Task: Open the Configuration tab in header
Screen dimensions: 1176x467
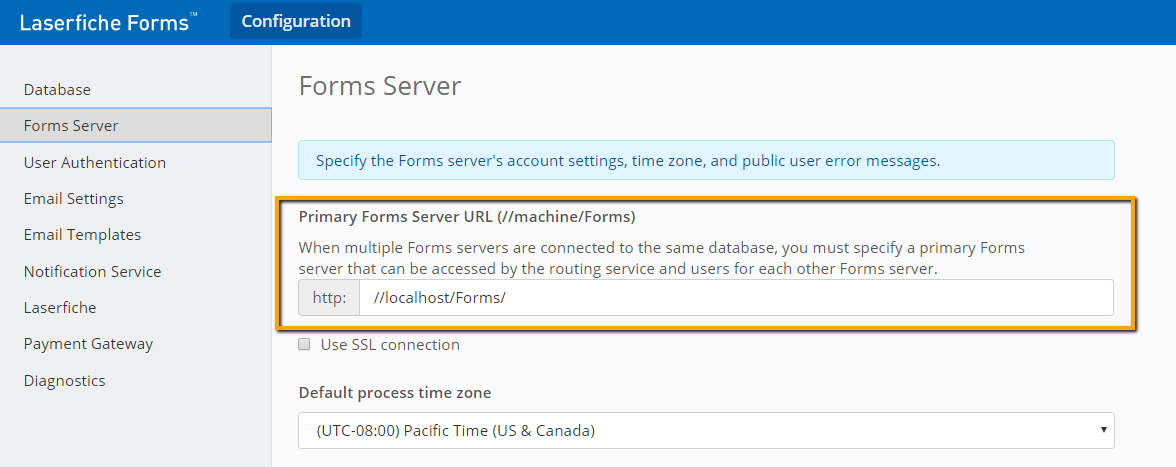Action: (296, 21)
